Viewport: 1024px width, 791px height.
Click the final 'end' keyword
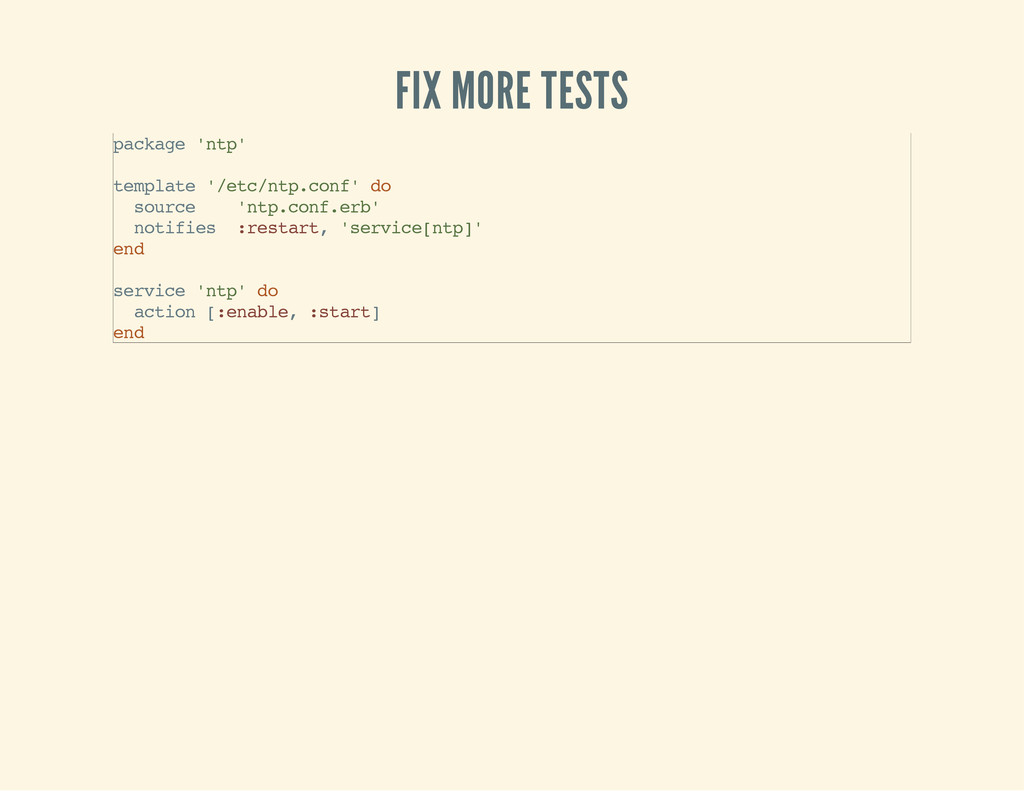point(129,332)
